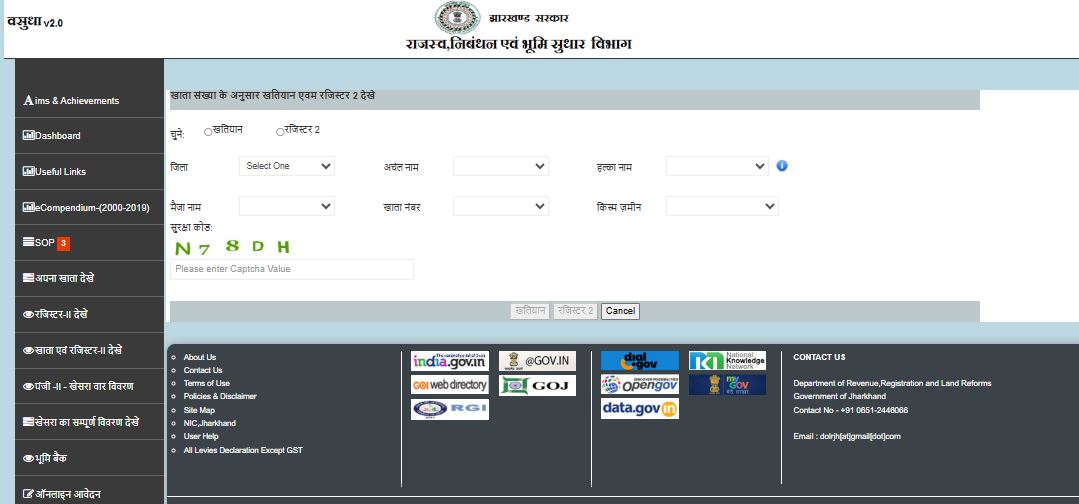Screen dimensions: 1079x504
Task: Select the रजिस्टर 2 radio button
Action: [280, 132]
